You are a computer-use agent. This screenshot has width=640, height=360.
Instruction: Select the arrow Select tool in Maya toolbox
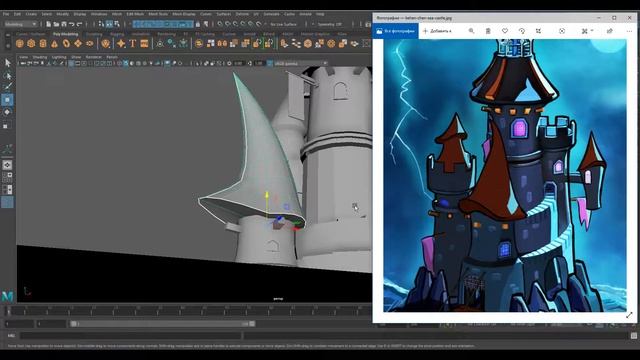pyautogui.click(x=7, y=63)
